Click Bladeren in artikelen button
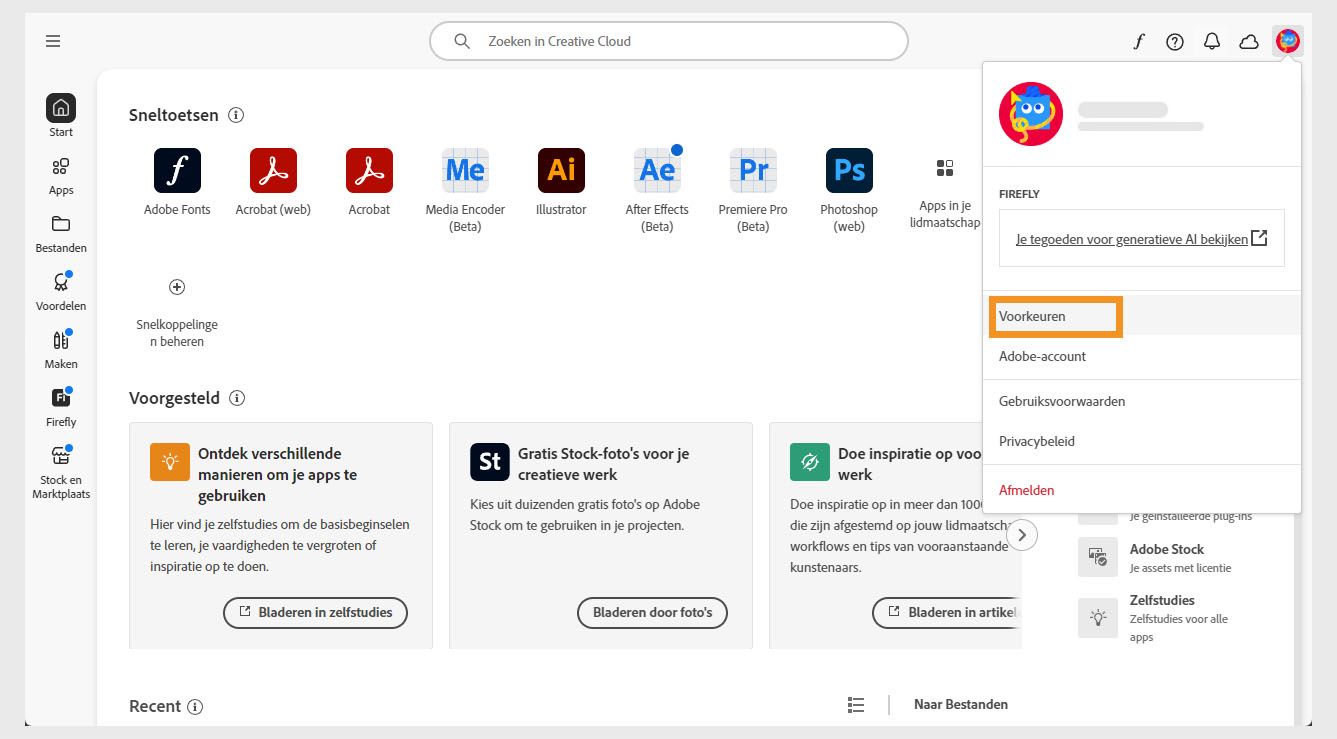Screen dimensions: 1337x739 [x=947, y=613]
